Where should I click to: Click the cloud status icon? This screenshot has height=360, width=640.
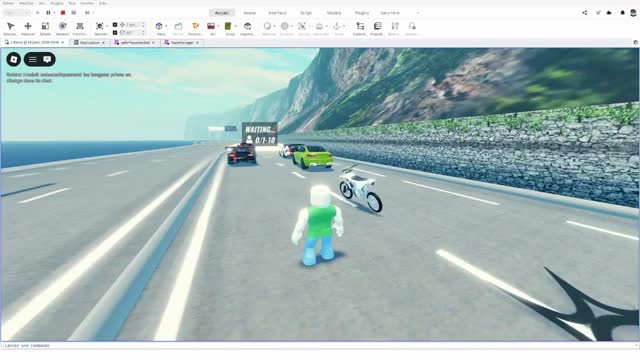(x=609, y=13)
